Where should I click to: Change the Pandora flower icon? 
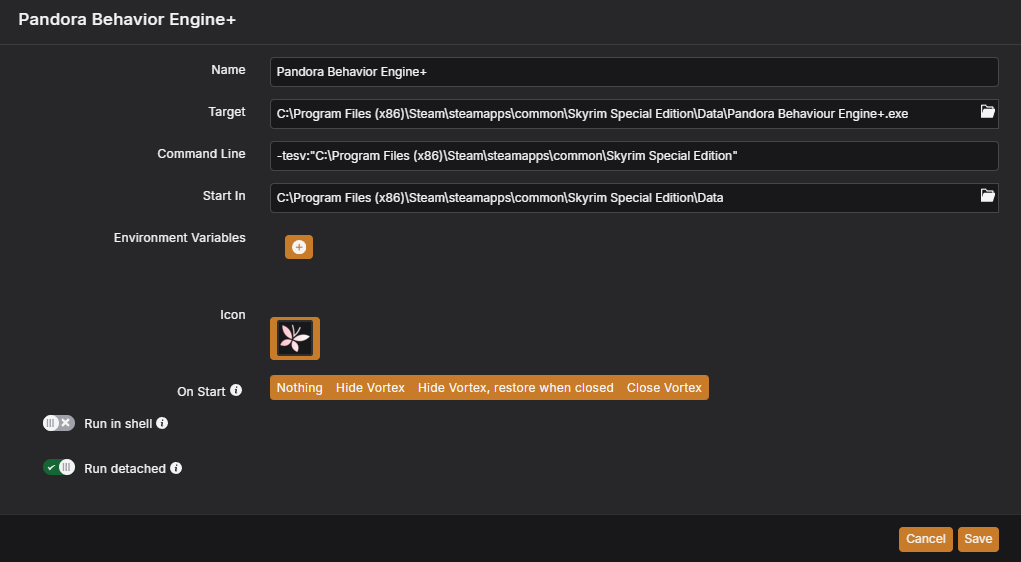295,338
